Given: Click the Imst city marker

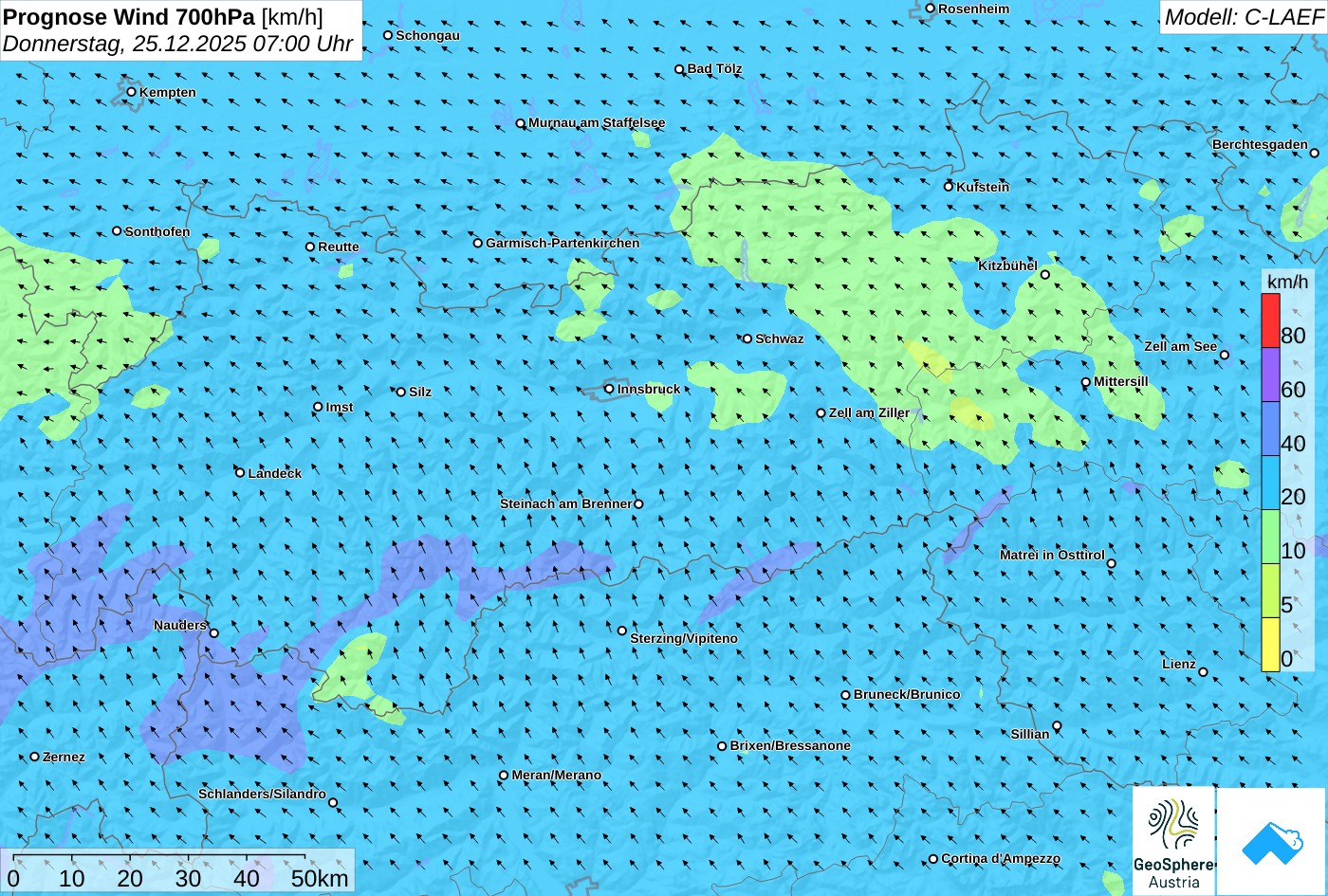Looking at the screenshot, I should coord(317,407).
